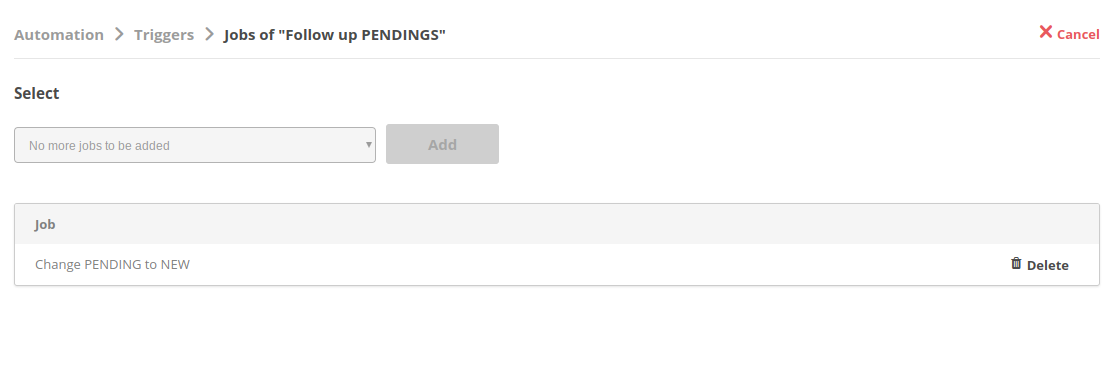Screen dimensions: 1119x375
Task: Click the word NEW in the job name
Action: (175, 264)
